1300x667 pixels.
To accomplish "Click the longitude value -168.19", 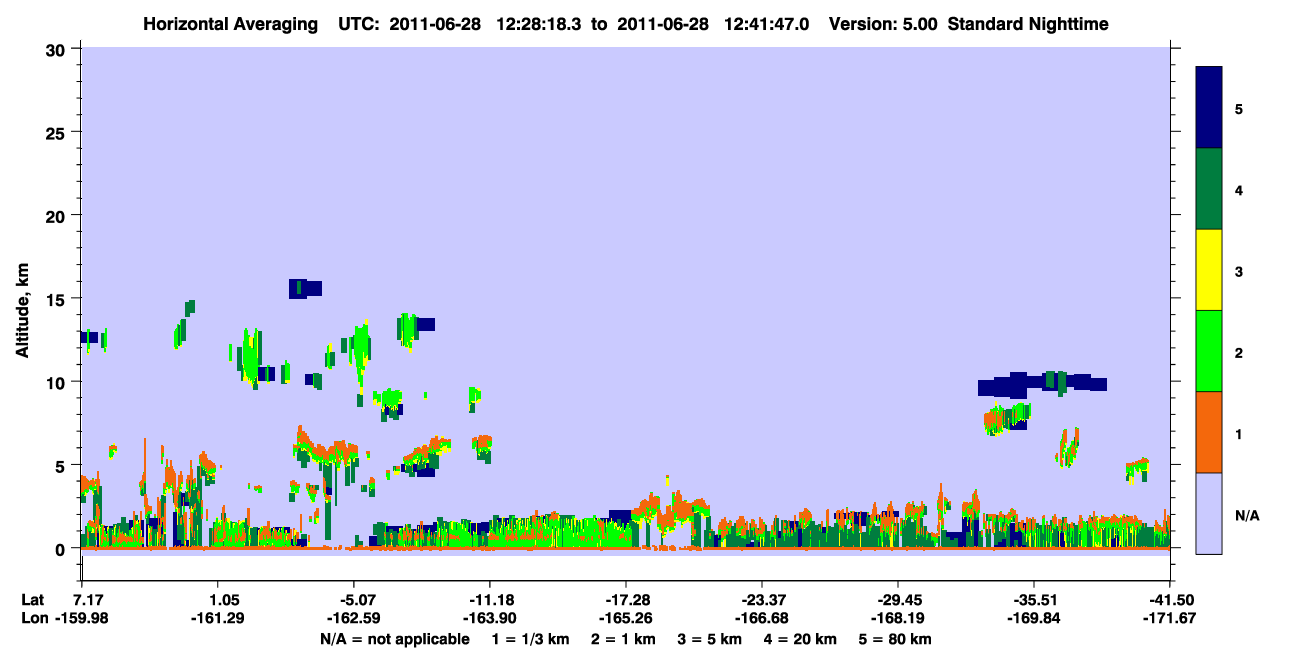I will point(897,619).
